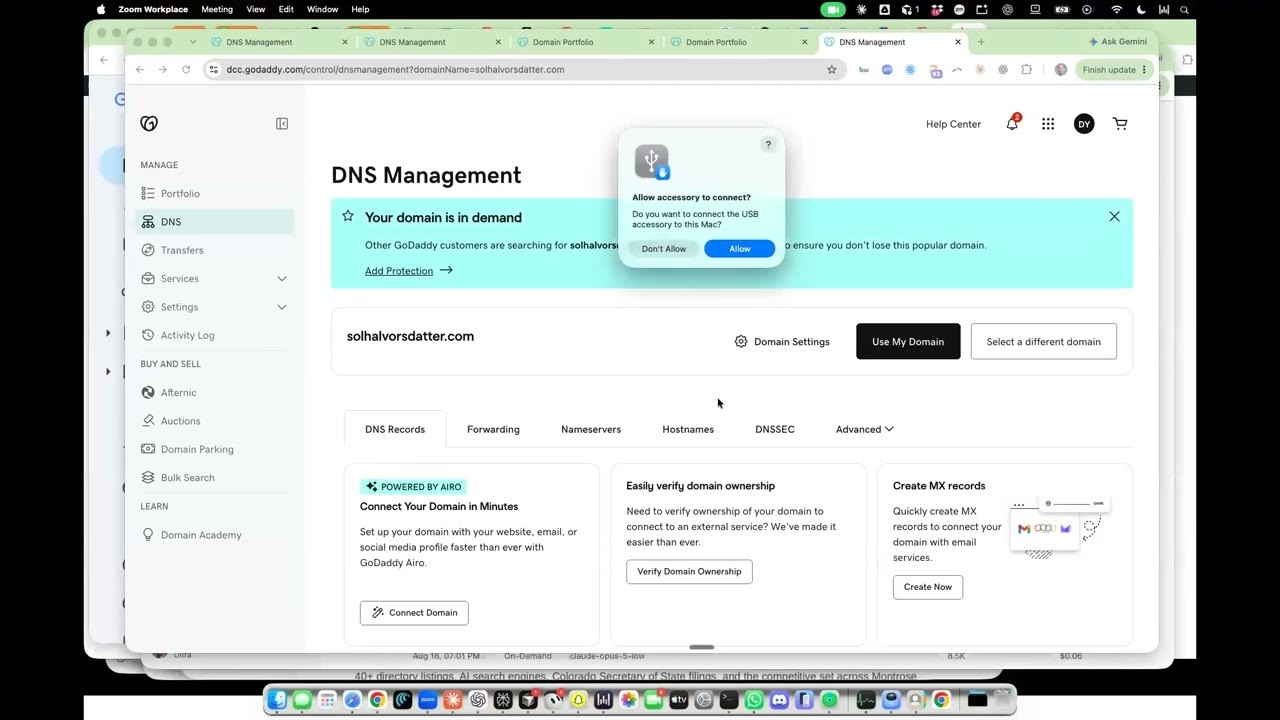
Task: Open a new browser tab
Action: coord(981,42)
